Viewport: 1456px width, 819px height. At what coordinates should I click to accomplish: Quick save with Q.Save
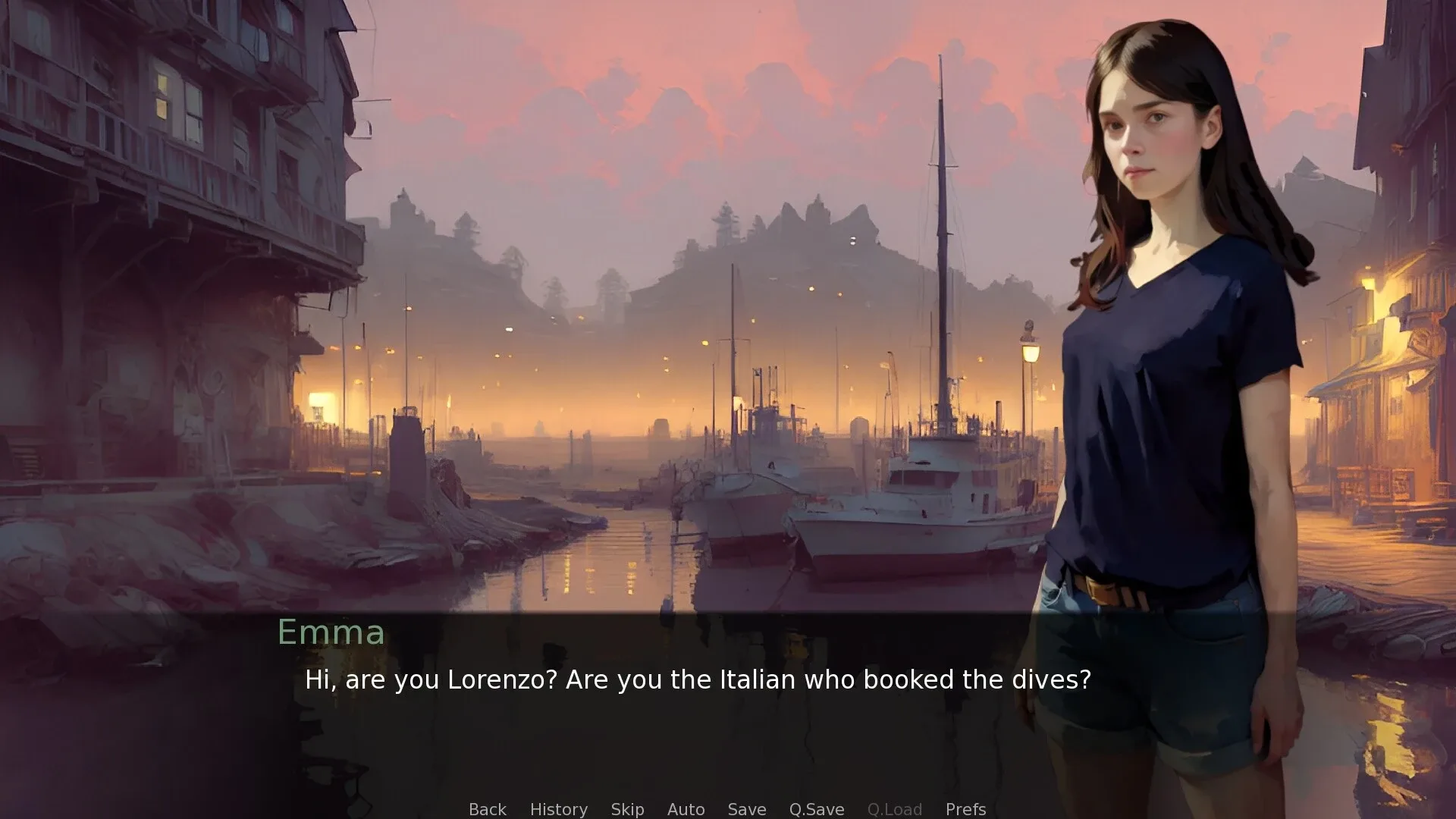(816, 809)
